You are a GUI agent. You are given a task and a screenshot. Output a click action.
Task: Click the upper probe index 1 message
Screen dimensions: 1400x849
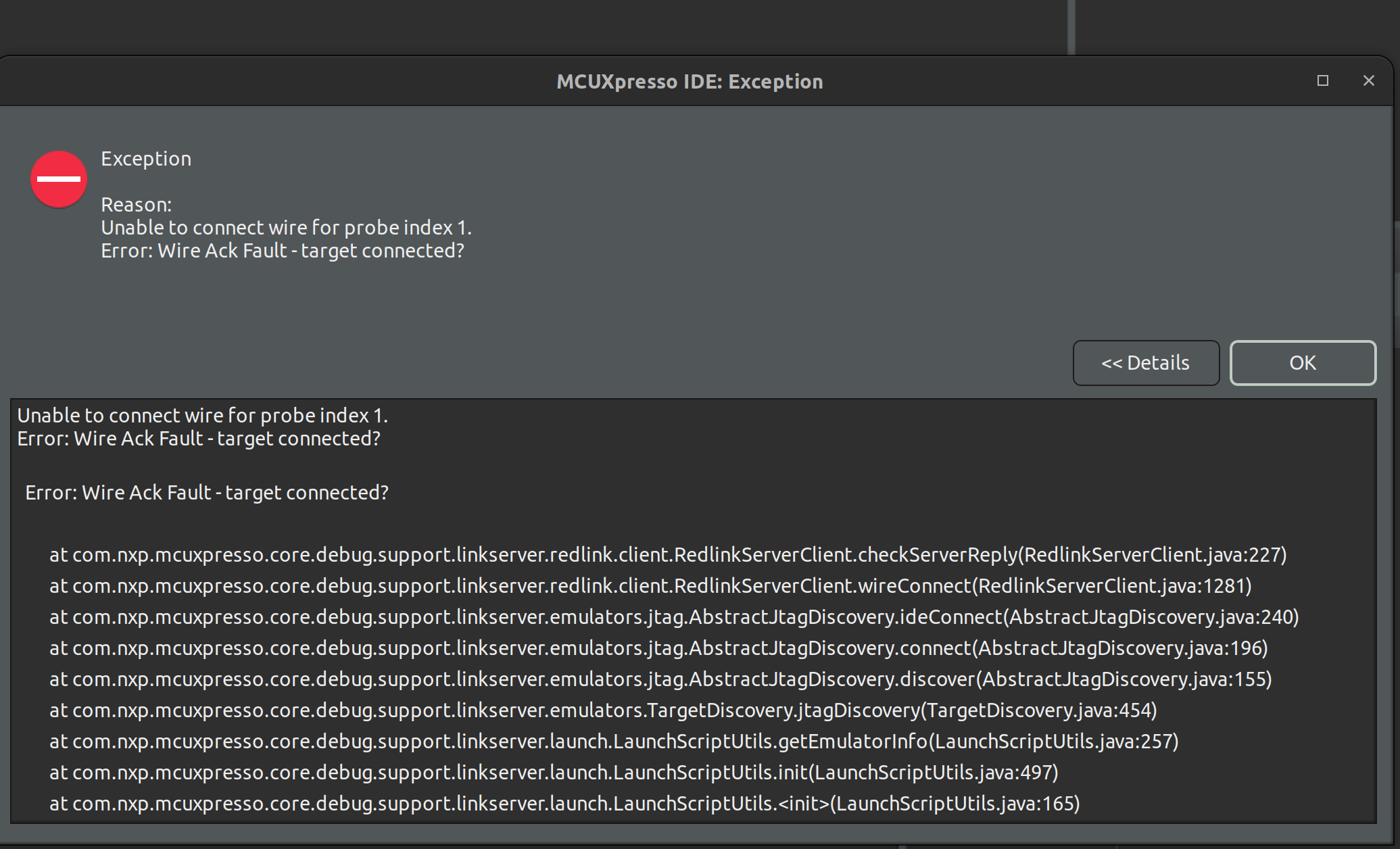(x=286, y=228)
